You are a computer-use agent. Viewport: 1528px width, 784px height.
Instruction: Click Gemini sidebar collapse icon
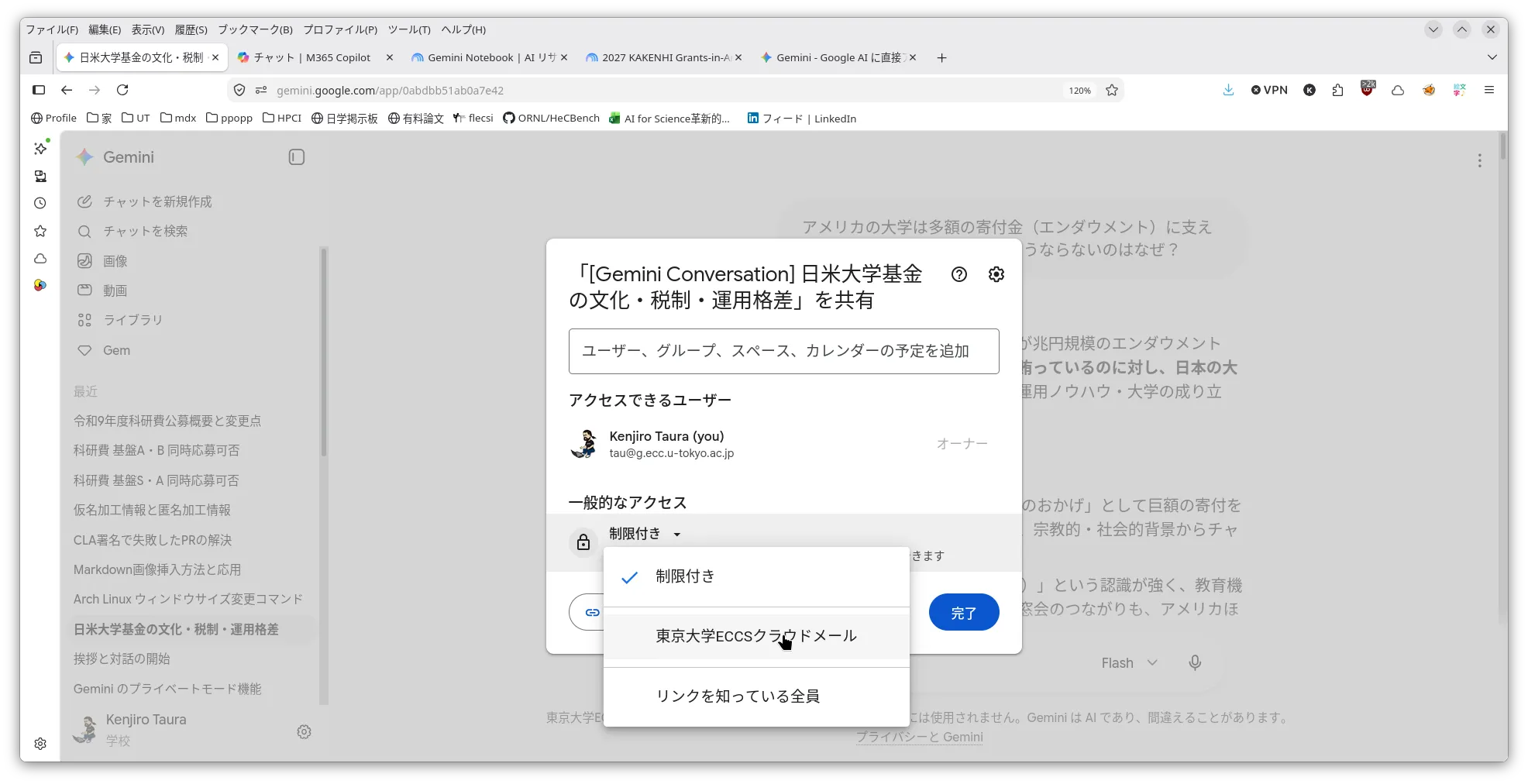(x=297, y=157)
